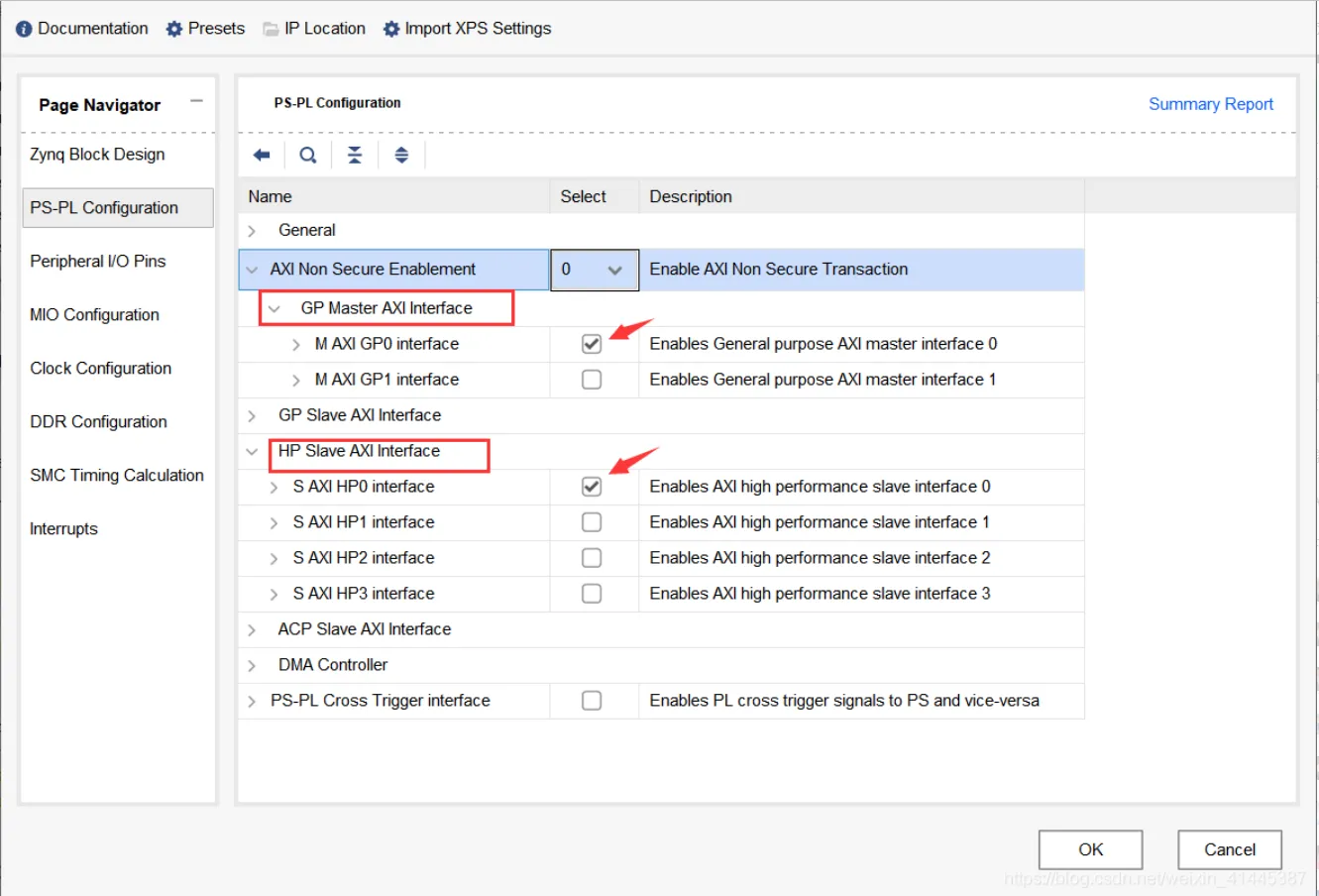Open the Summary Report link

pos(1210,104)
